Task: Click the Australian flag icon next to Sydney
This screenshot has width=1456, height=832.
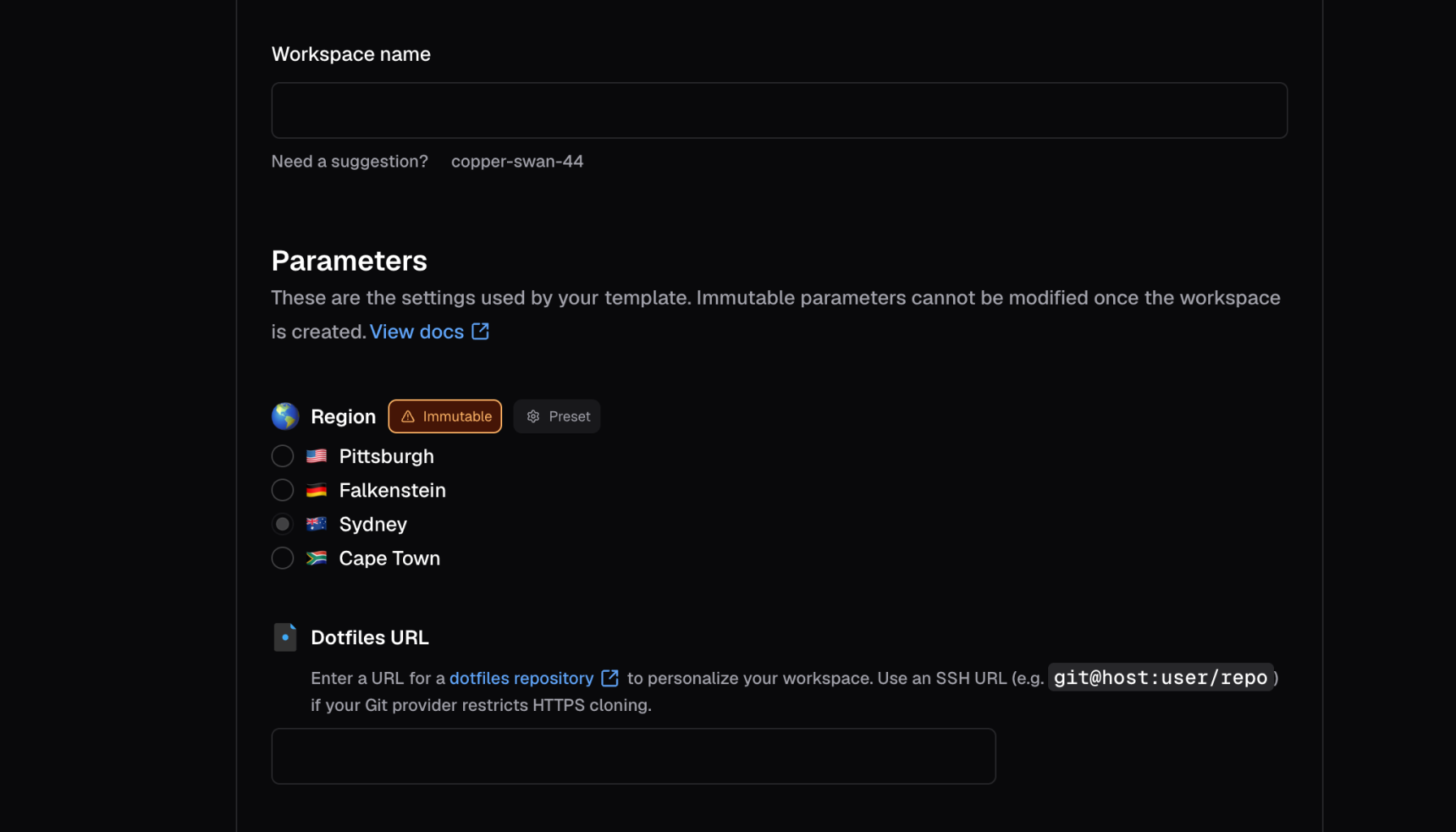Action: (x=317, y=525)
